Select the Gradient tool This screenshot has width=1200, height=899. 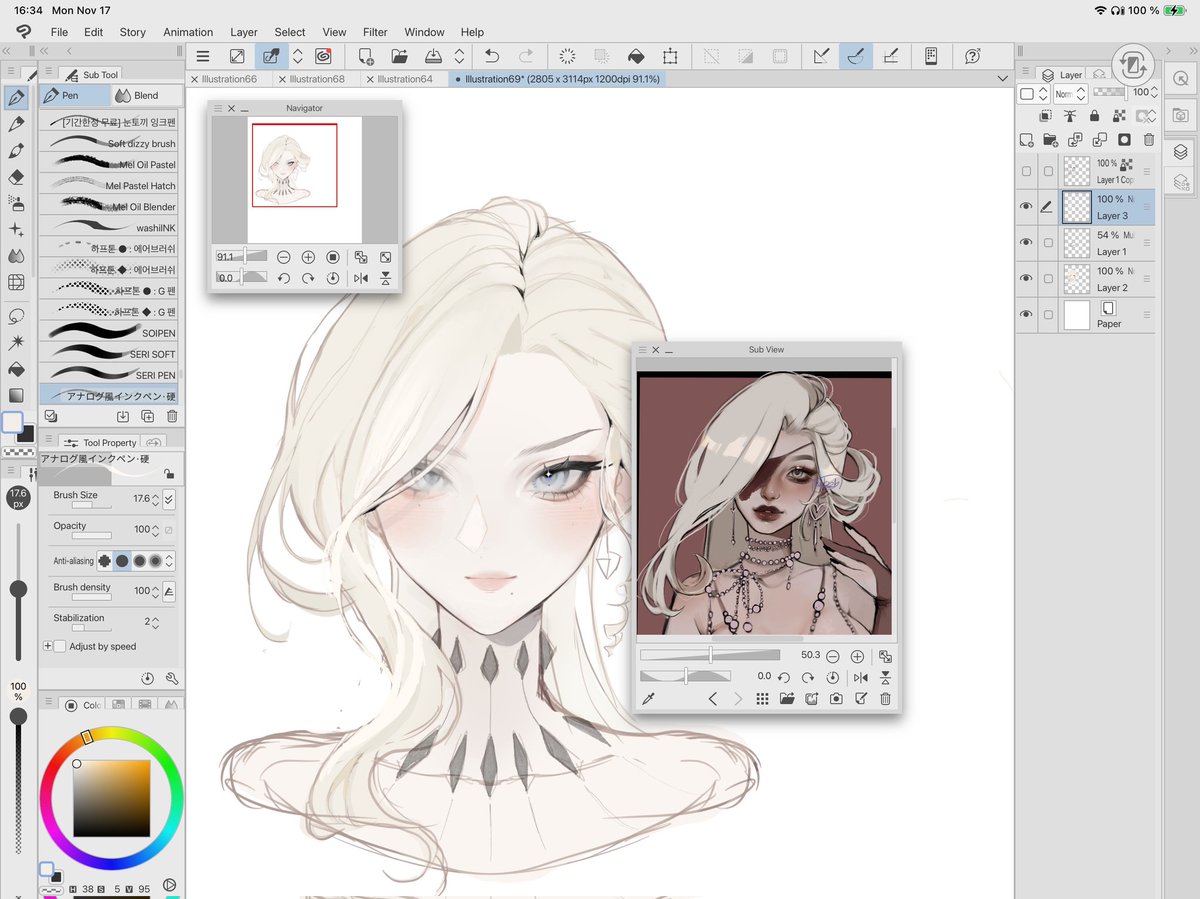[16, 395]
